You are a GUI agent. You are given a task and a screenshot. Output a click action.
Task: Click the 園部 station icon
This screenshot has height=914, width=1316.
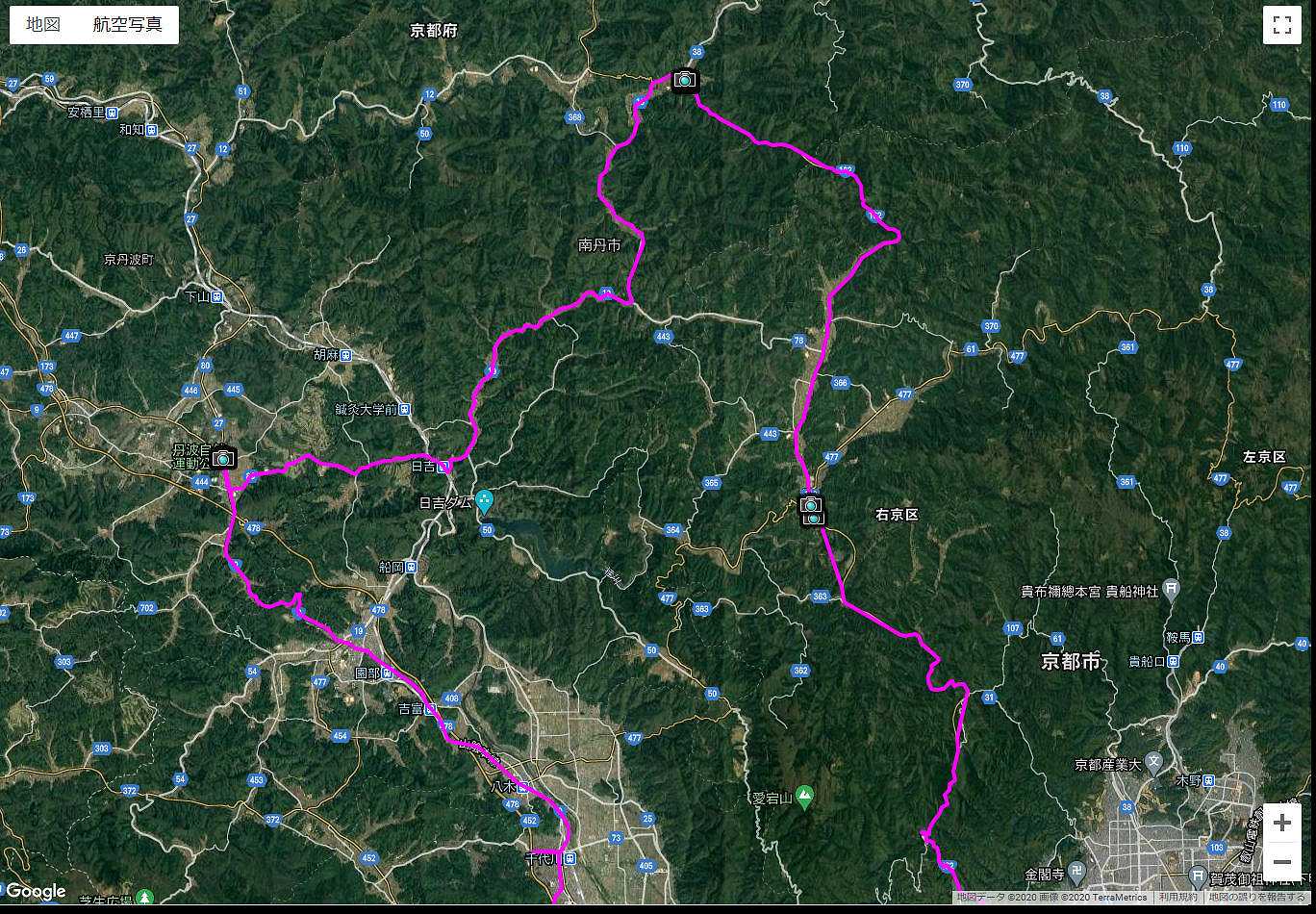click(x=388, y=673)
